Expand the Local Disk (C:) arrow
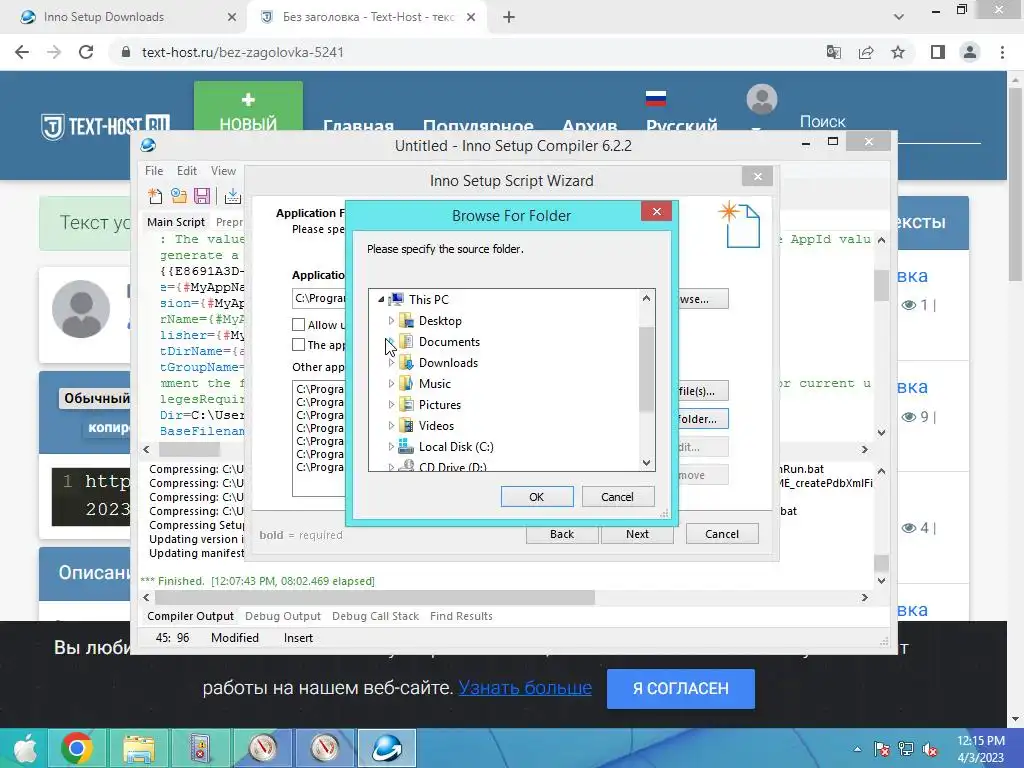Viewport: 1024px width, 768px height. pyautogui.click(x=391, y=447)
